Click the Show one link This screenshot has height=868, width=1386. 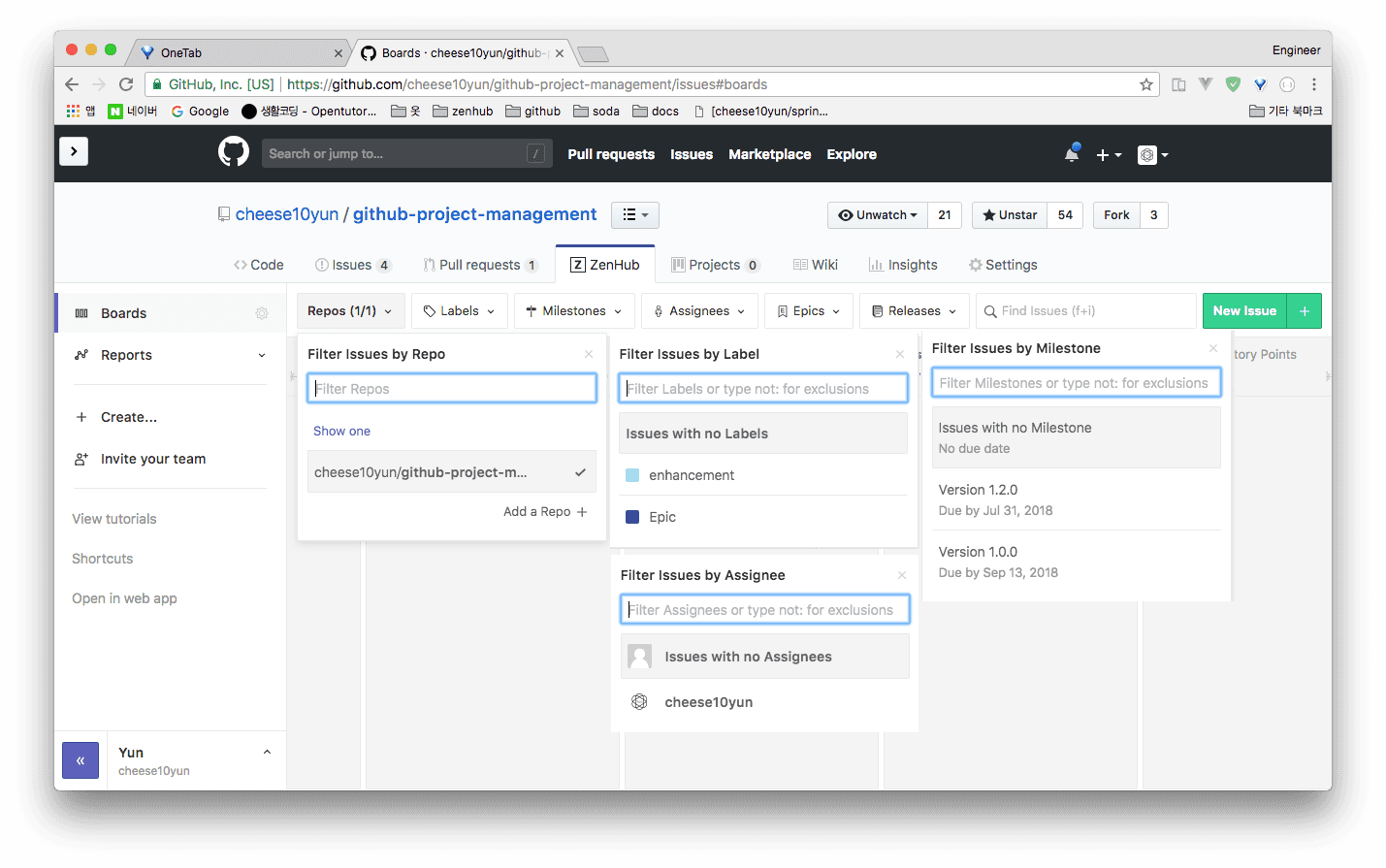tap(341, 431)
